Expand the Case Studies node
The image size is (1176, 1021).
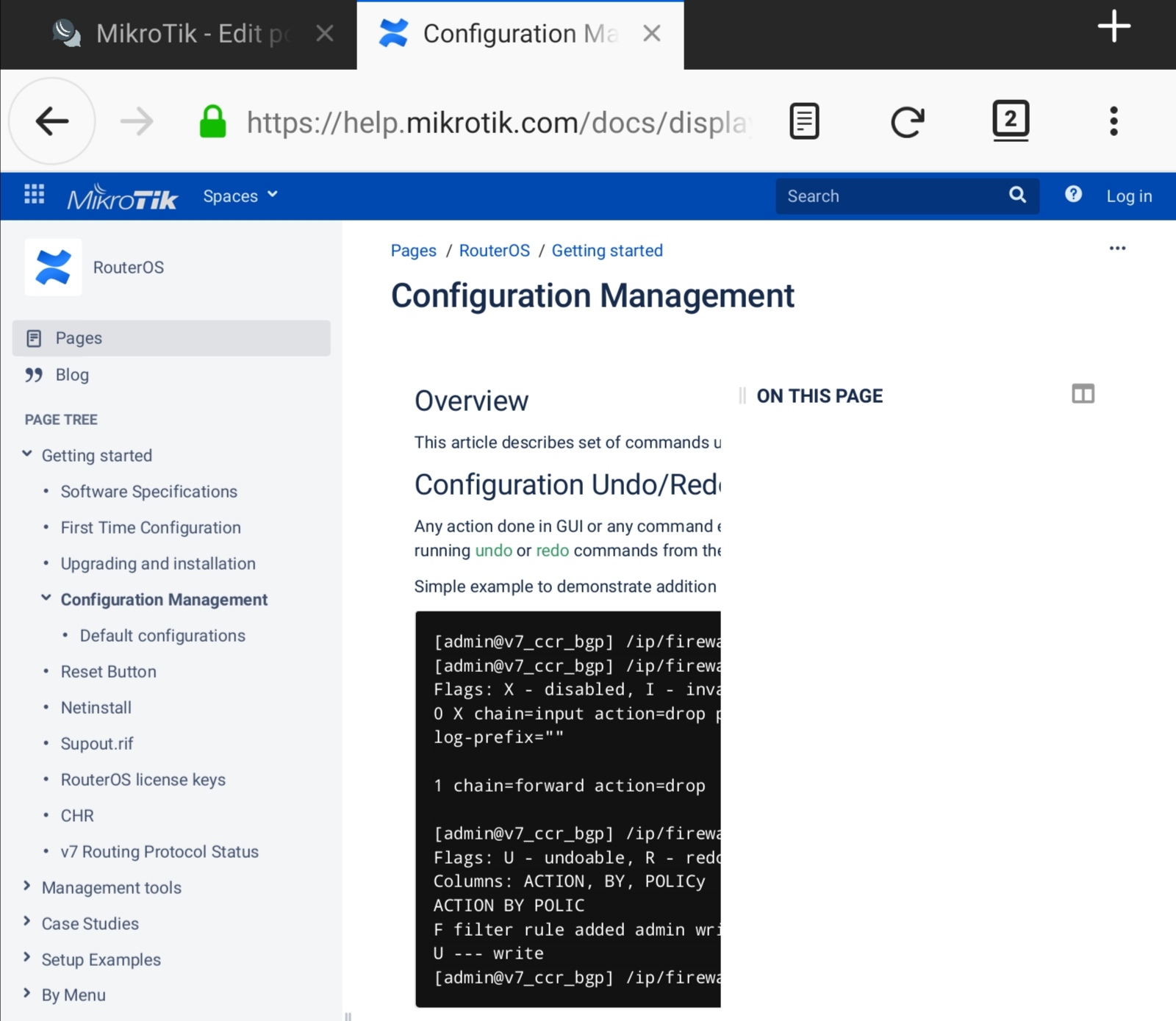27,922
